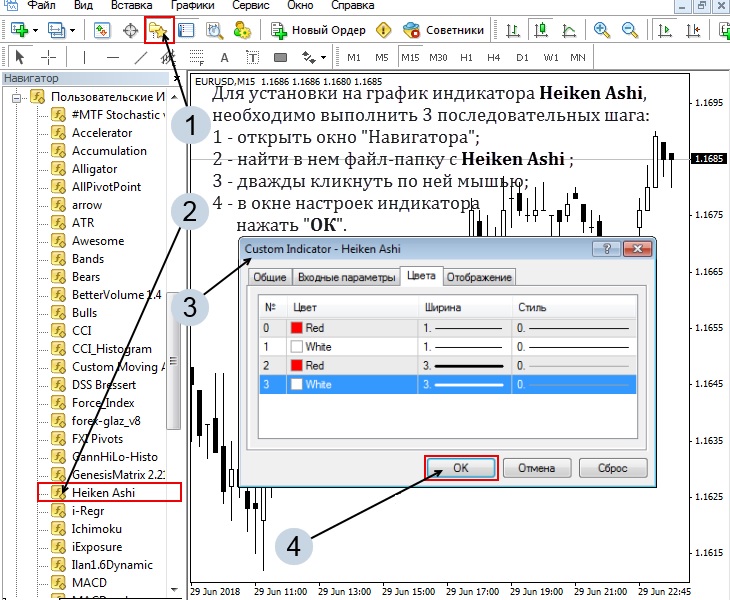Screen dimensions: 730x600
Task: Click Red color swatch in row 2
Action: click(x=297, y=365)
